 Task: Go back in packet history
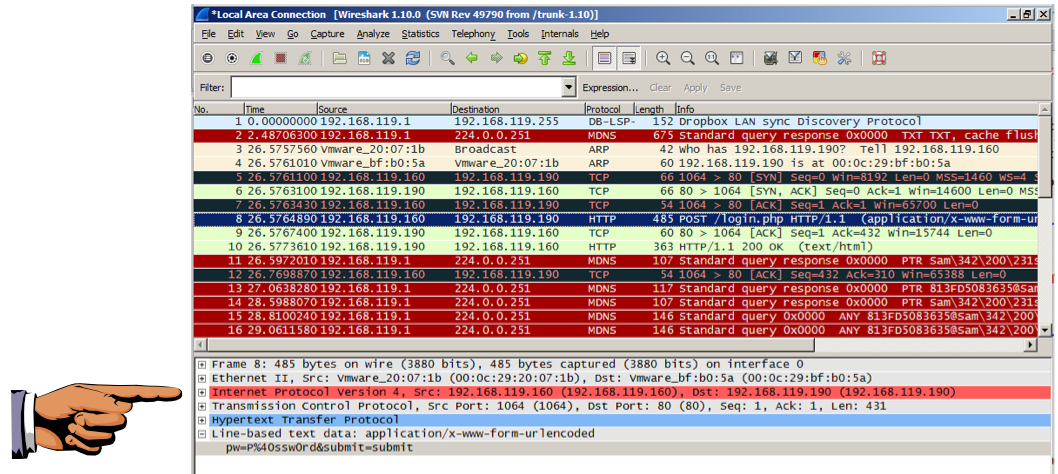[x=472, y=59]
